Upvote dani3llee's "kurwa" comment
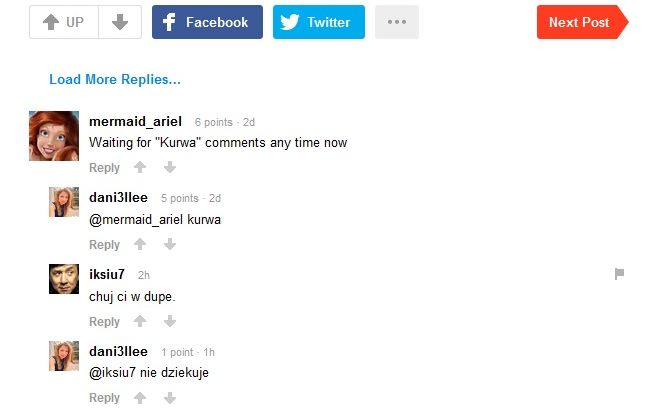The height and width of the screenshot is (411, 652). click(140, 245)
